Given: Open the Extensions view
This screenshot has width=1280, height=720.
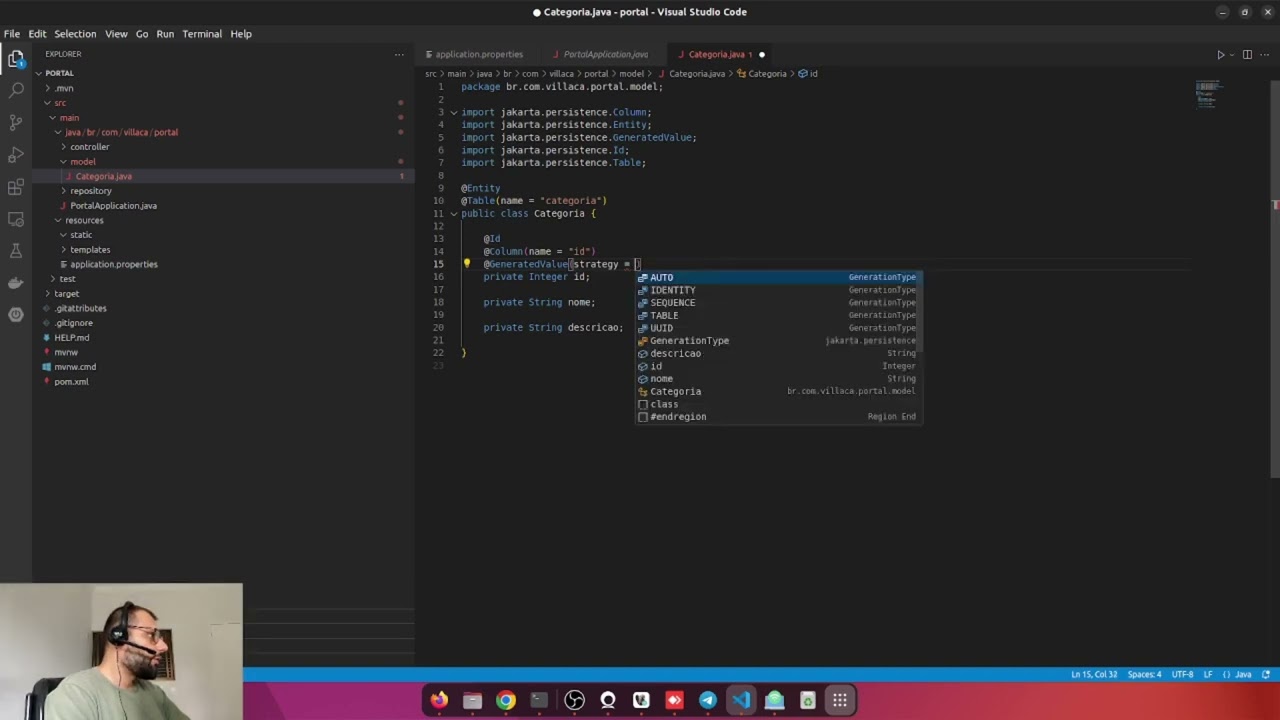Looking at the screenshot, I should pos(16,187).
